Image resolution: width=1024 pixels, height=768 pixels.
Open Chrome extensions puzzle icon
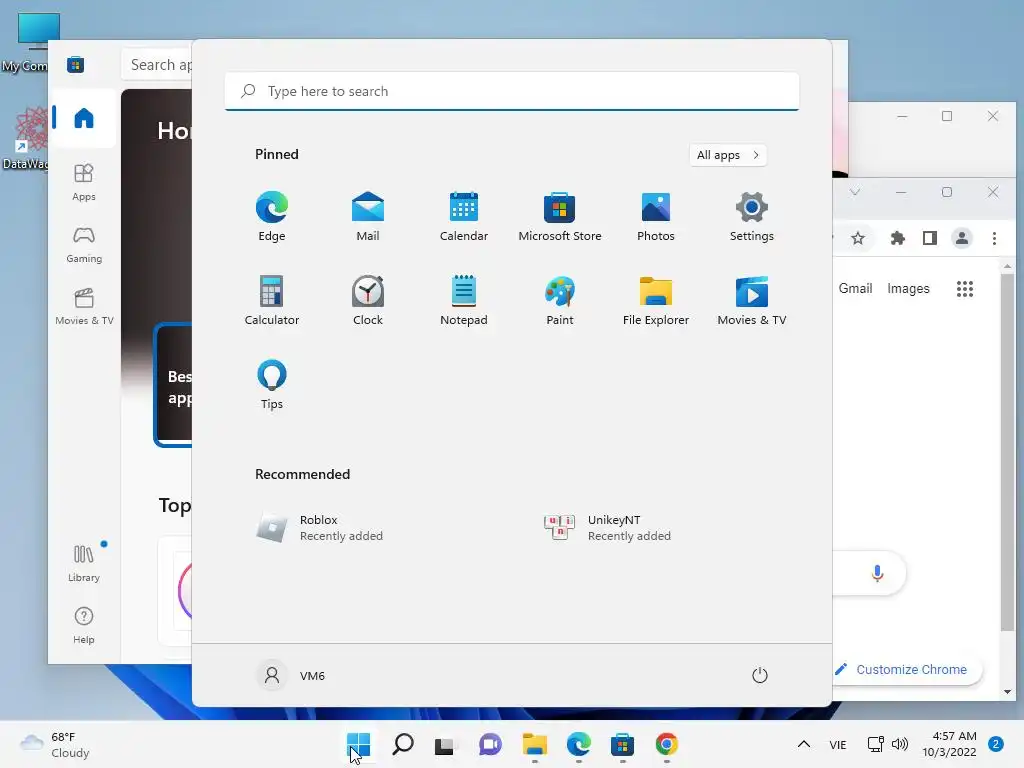898,238
